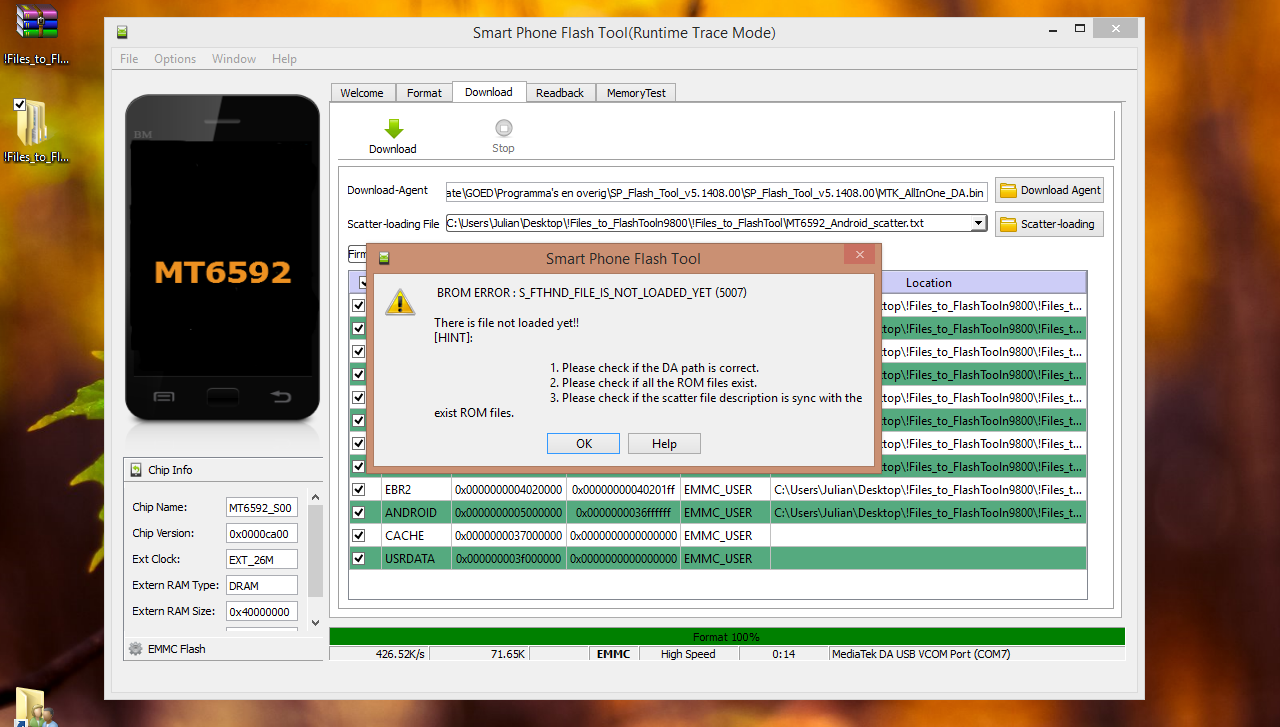Open the Scatter-loading File dropdown arrow
1280x727 pixels.
click(979, 223)
